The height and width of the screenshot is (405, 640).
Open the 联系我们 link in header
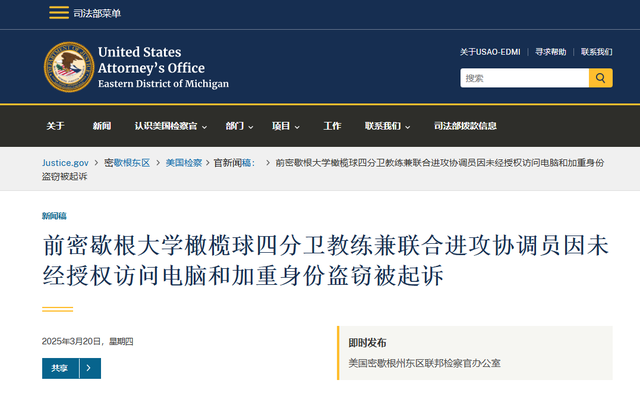click(596, 52)
